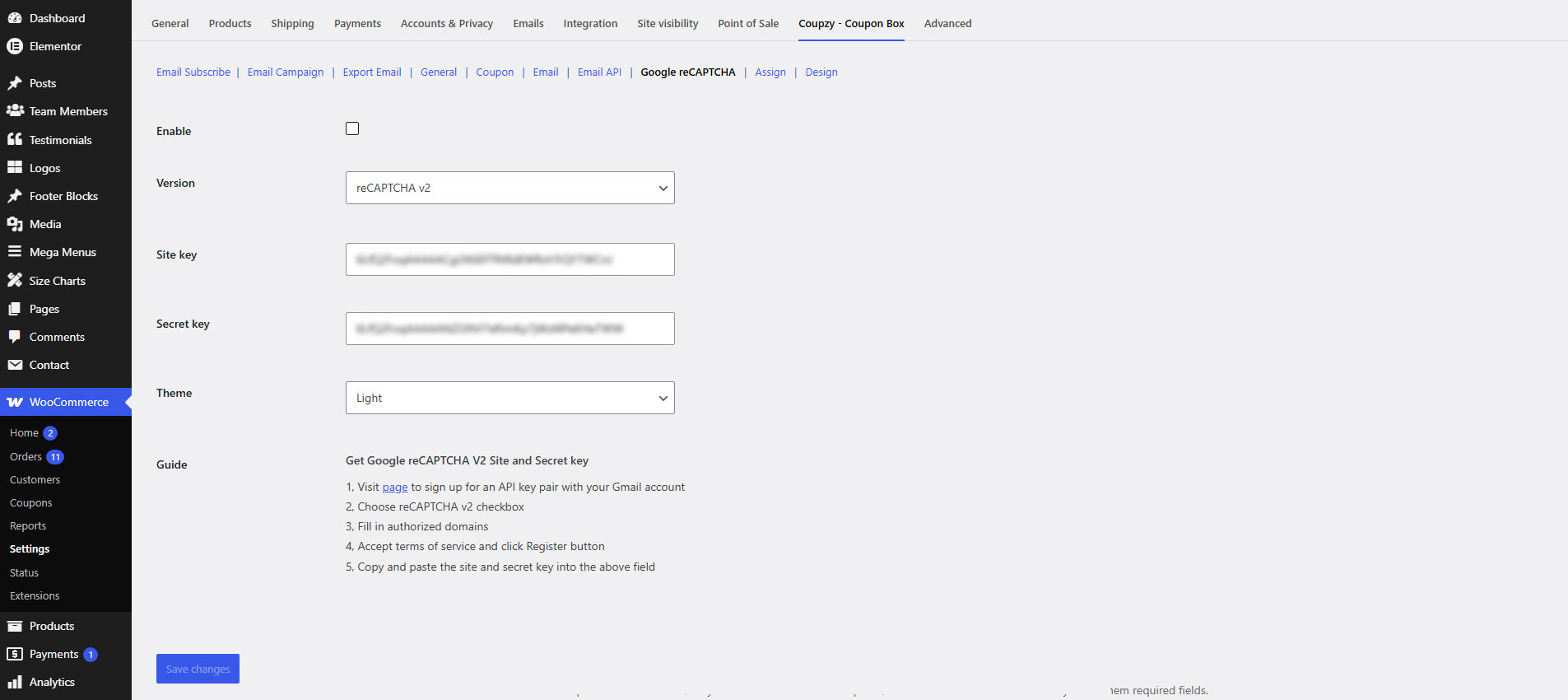
Task: Open the Assign subsection link
Action: (x=770, y=72)
